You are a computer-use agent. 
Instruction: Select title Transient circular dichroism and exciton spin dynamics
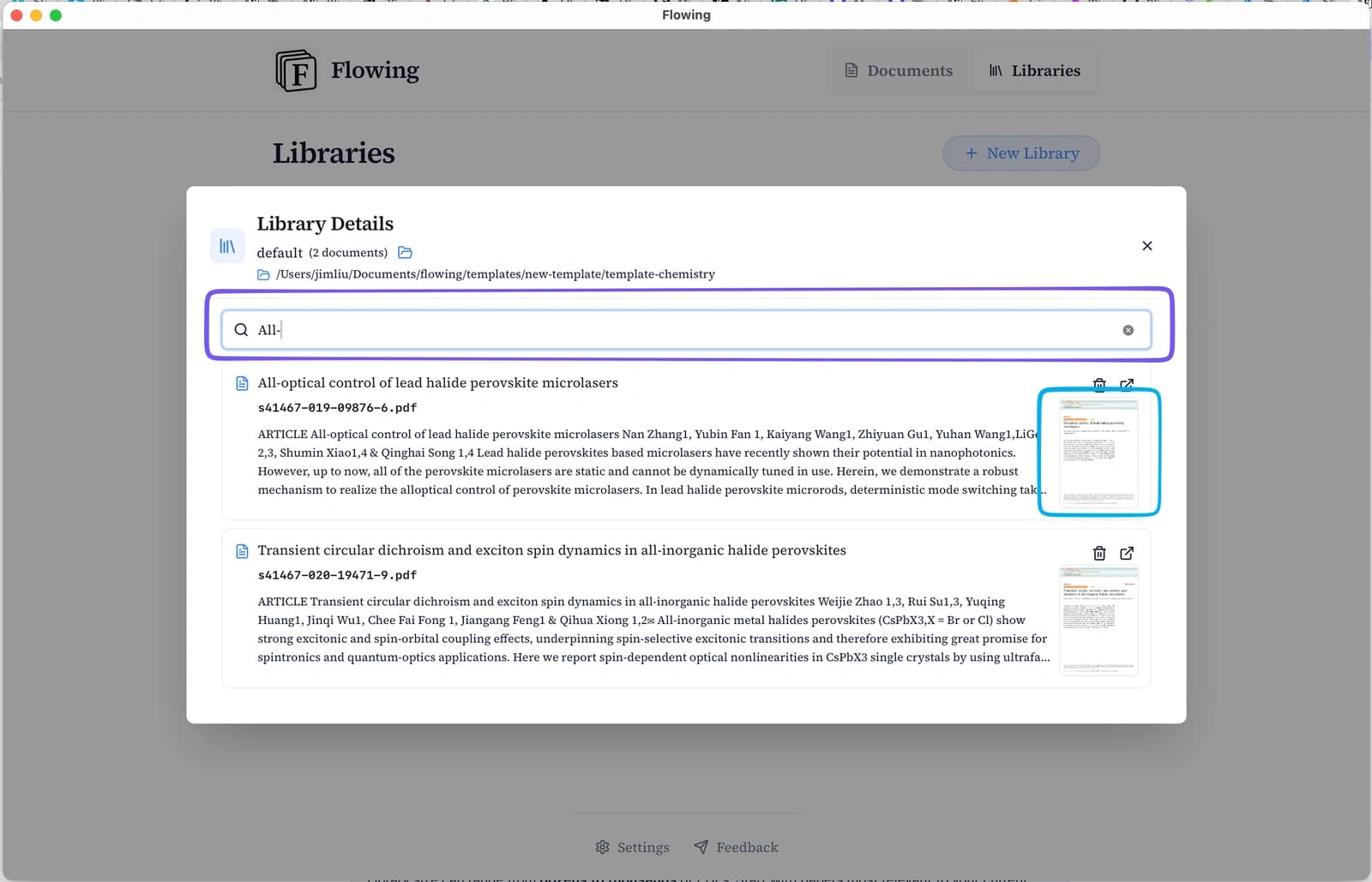tap(551, 550)
